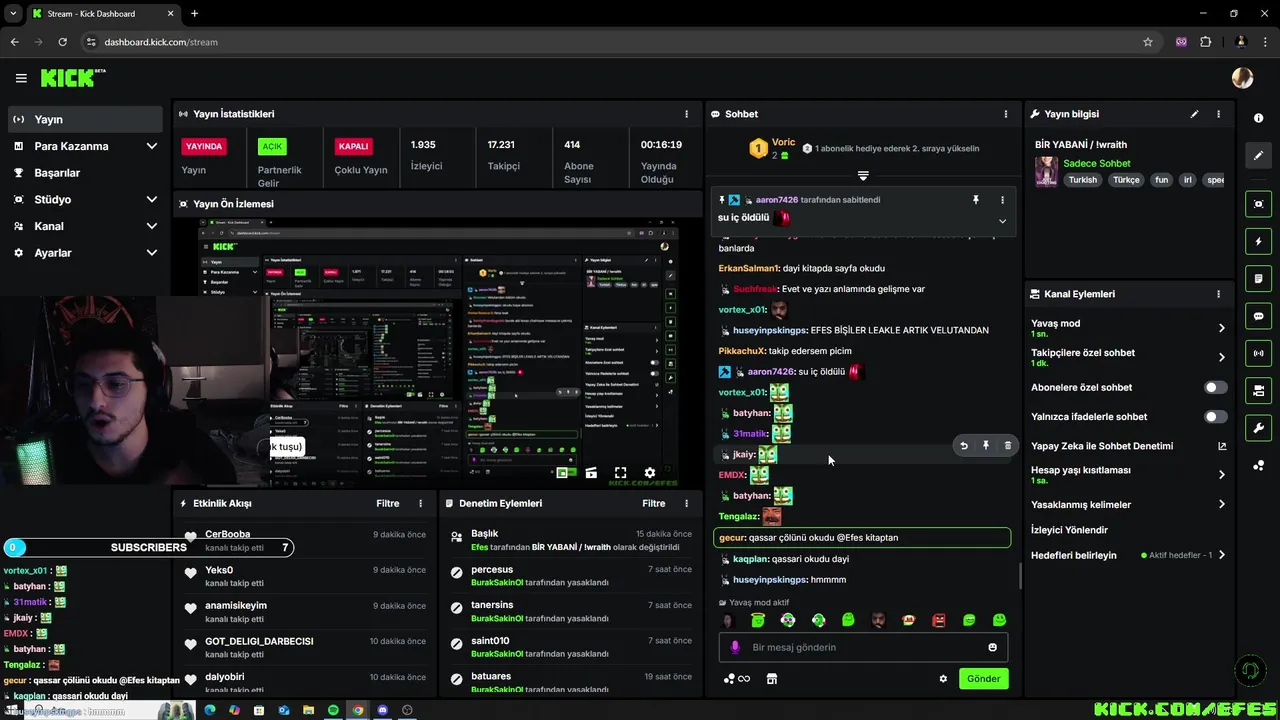Send message with Gönder button

983,679
